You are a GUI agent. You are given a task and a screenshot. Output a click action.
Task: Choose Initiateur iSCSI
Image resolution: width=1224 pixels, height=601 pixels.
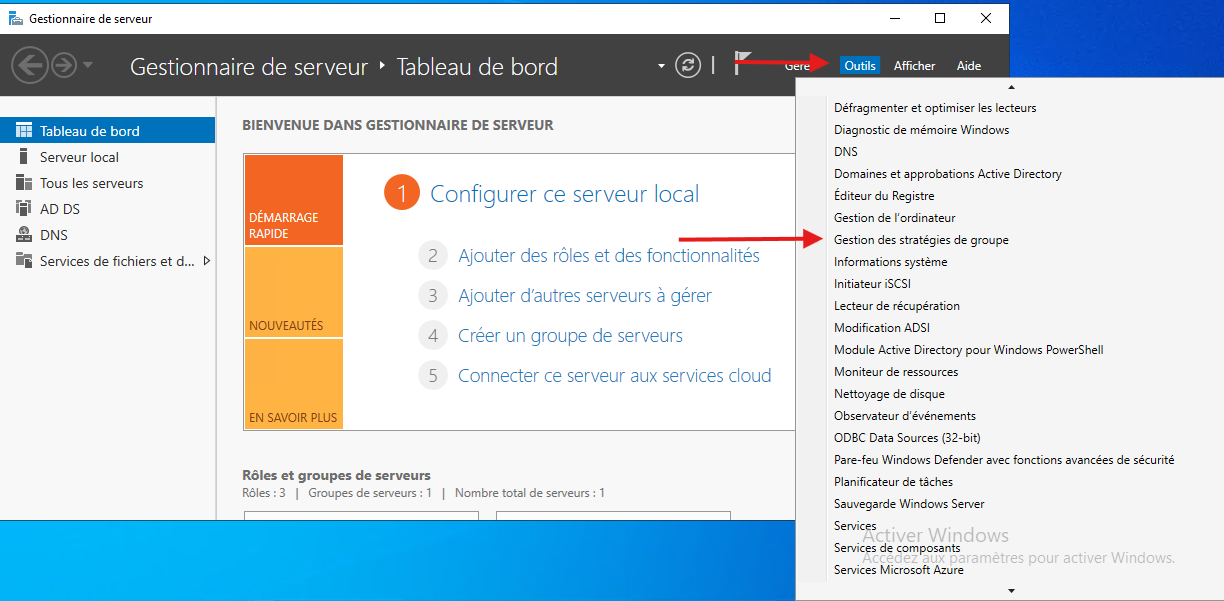(x=873, y=284)
